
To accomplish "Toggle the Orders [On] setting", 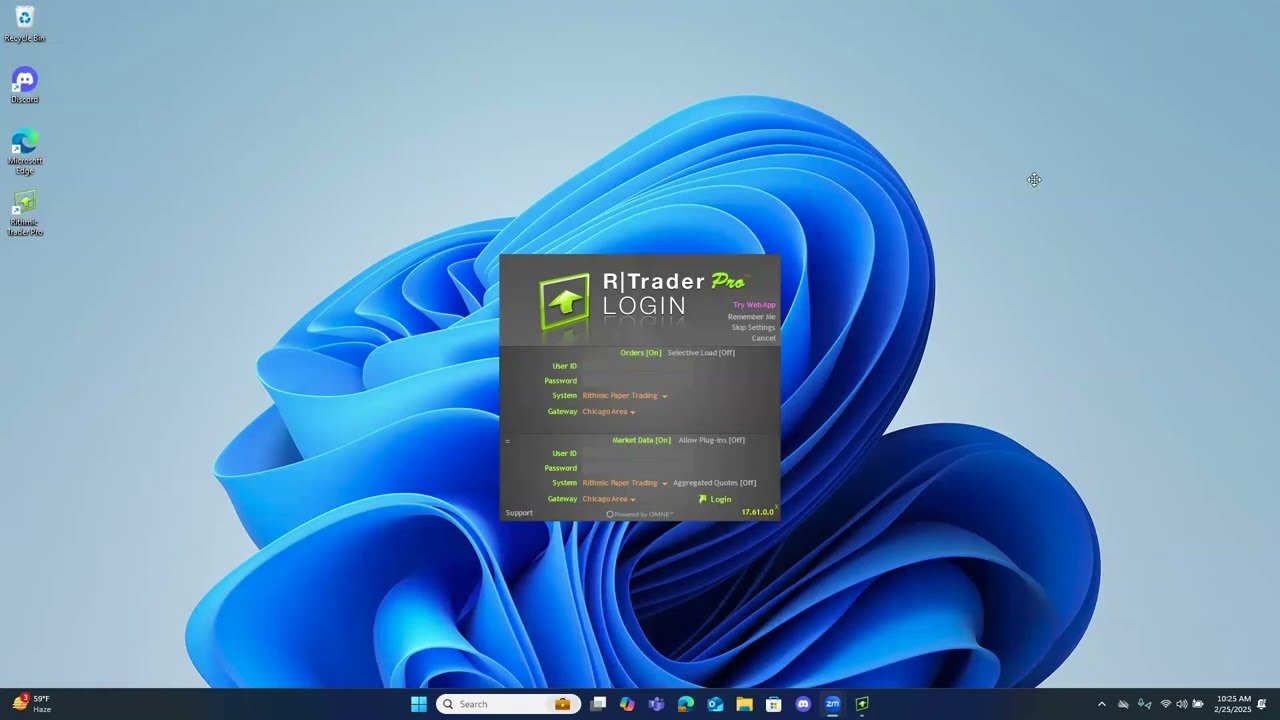I will click(x=641, y=353).
